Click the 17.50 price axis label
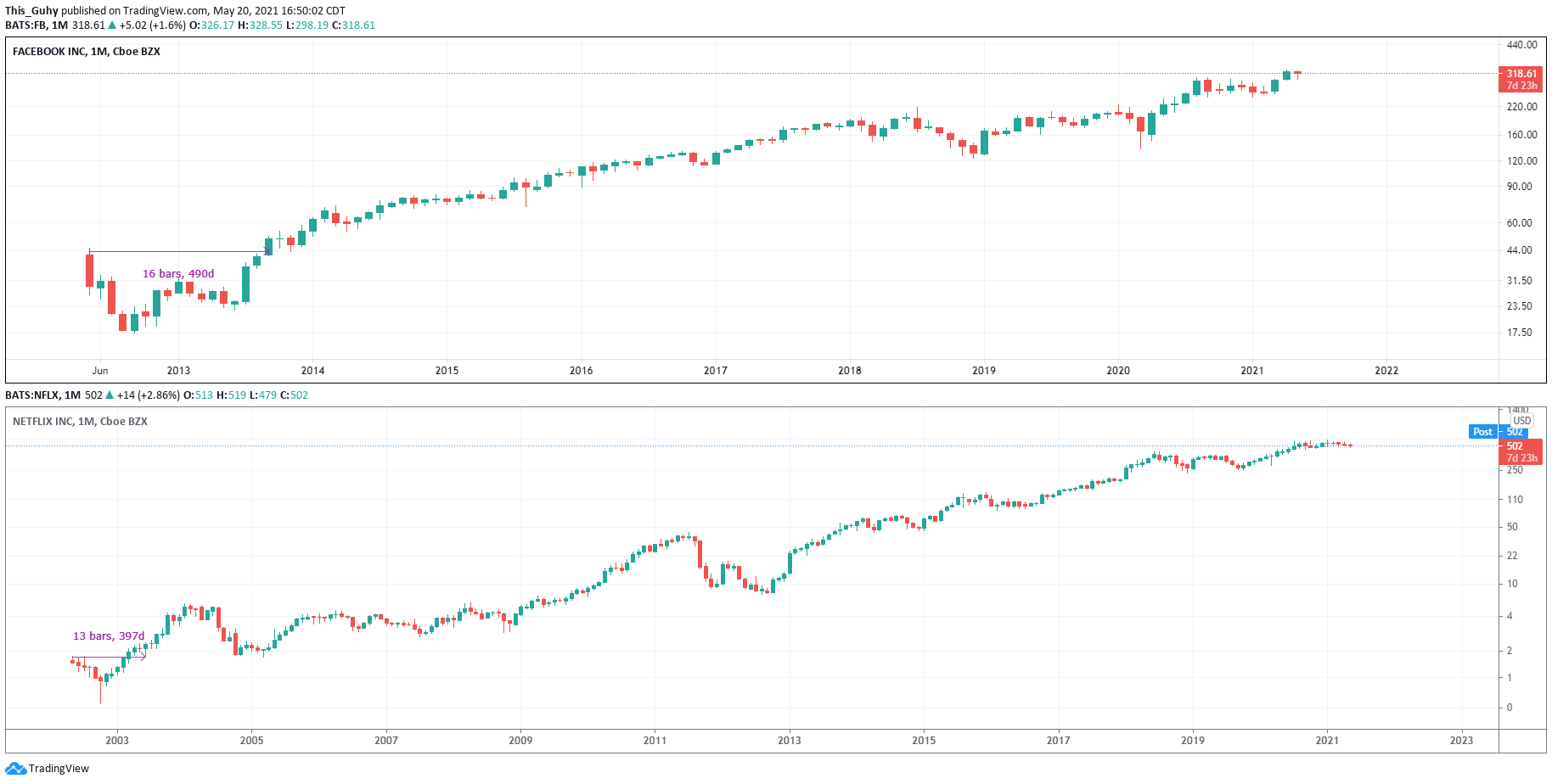The width and height of the screenshot is (1552, 784). tap(1520, 333)
